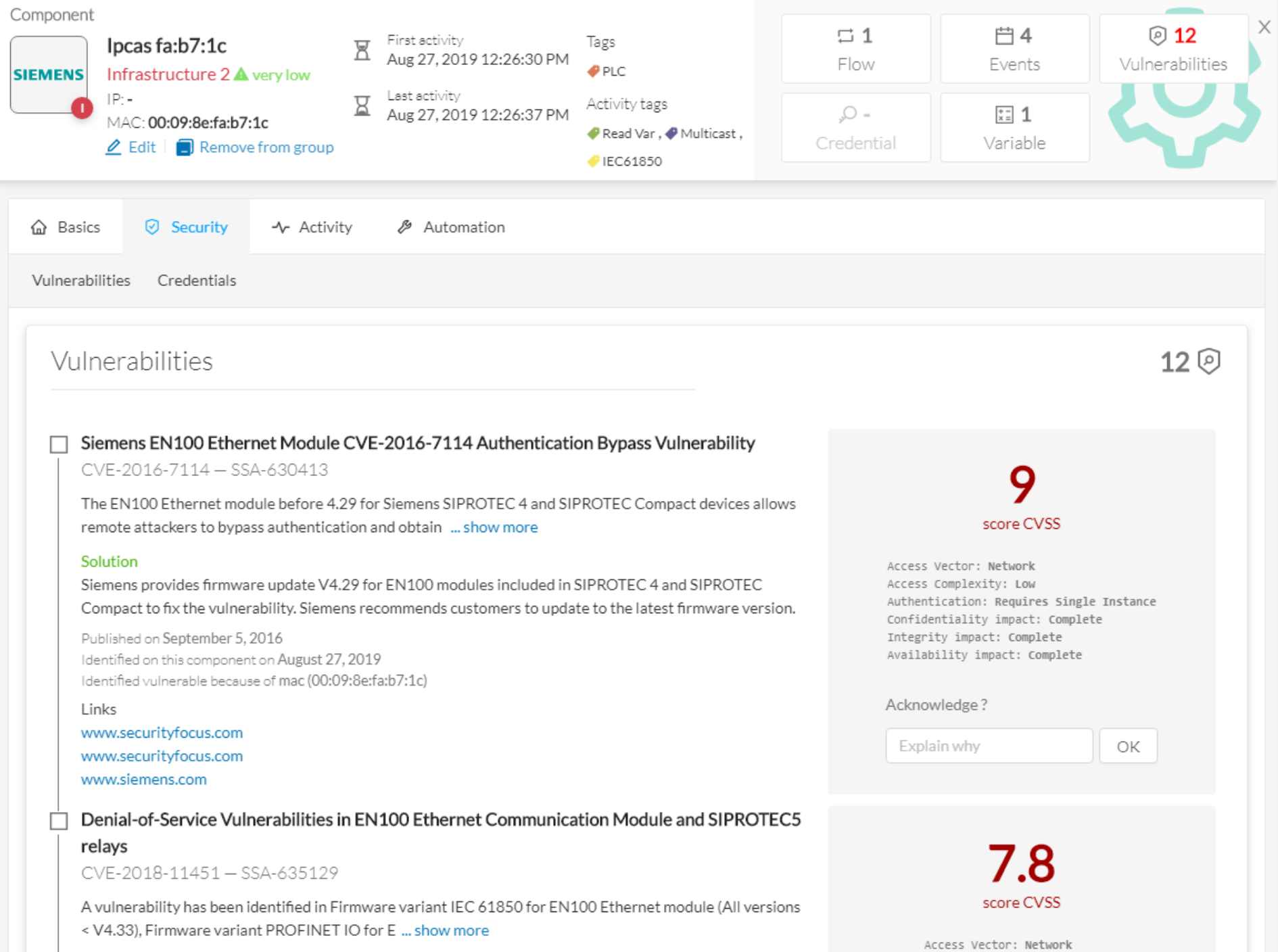
Task: Click the Flow arrows icon
Action: (x=845, y=35)
